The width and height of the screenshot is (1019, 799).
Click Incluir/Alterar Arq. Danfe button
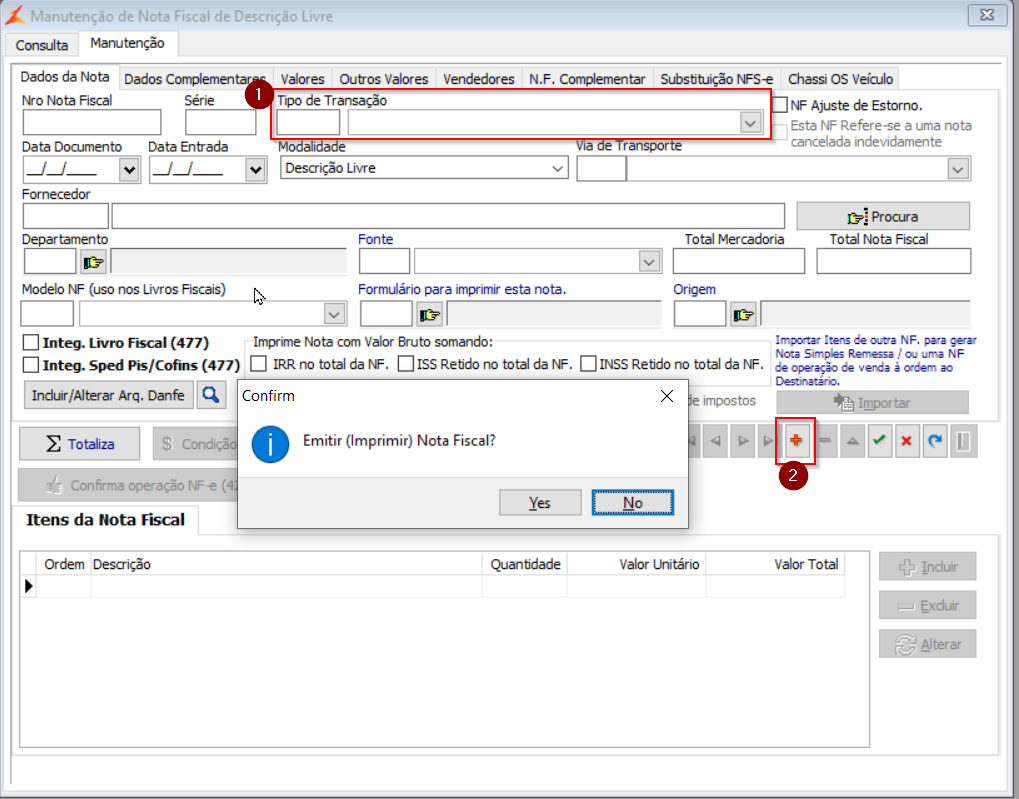[x=109, y=395]
